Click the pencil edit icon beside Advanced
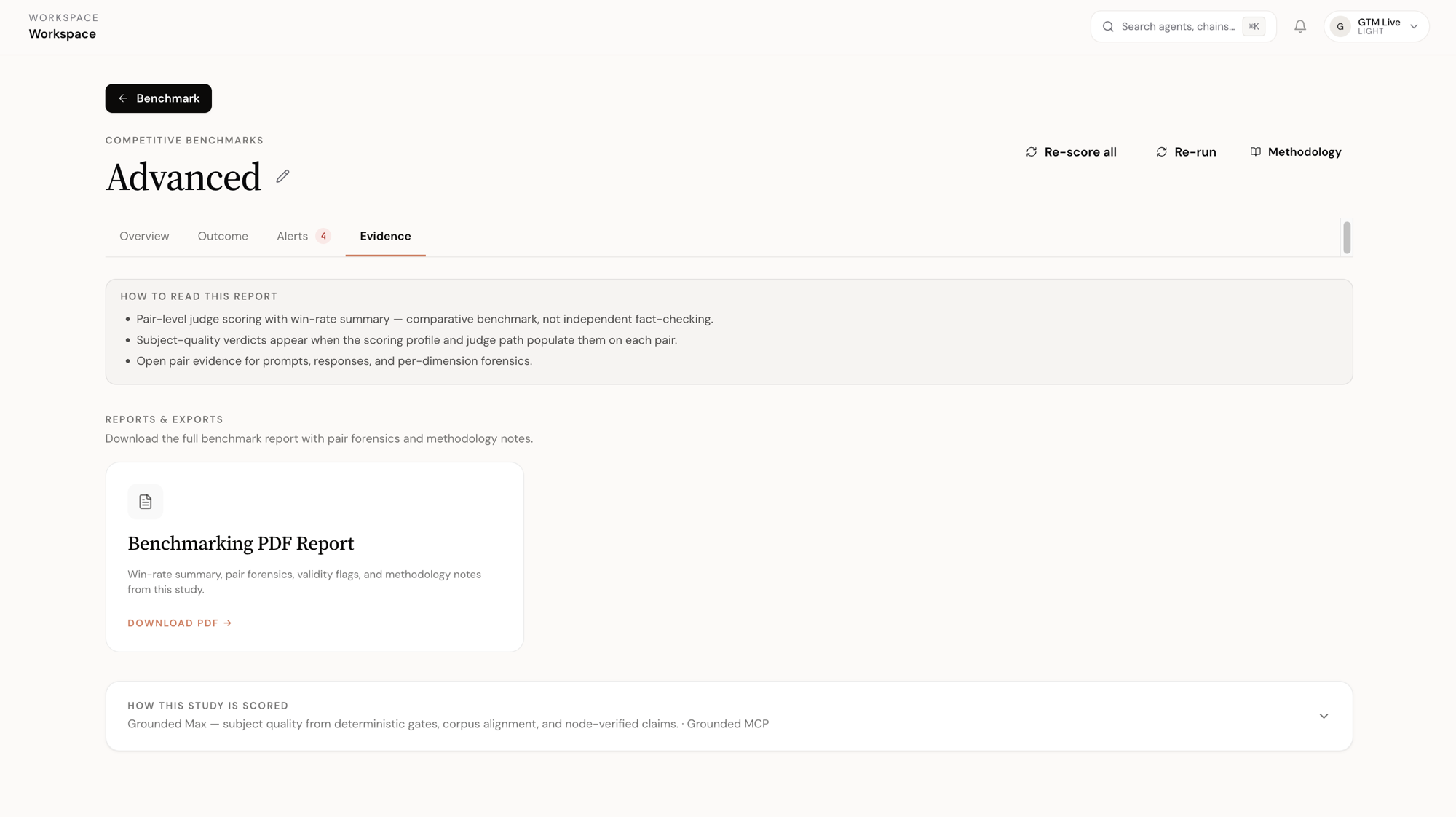The height and width of the screenshot is (817, 1456). [282, 176]
